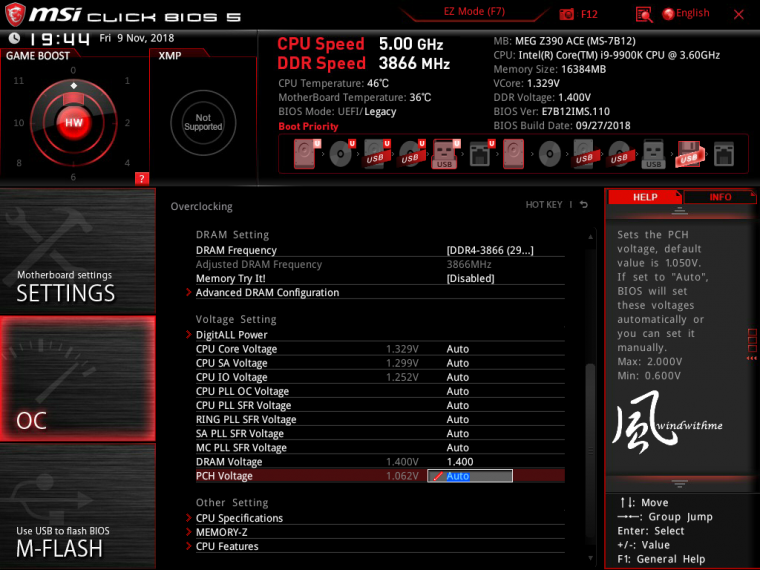Image resolution: width=760 pixels, height=570 pixels.
Task: Click the red question mark help icon
Action: click(142, 178)
